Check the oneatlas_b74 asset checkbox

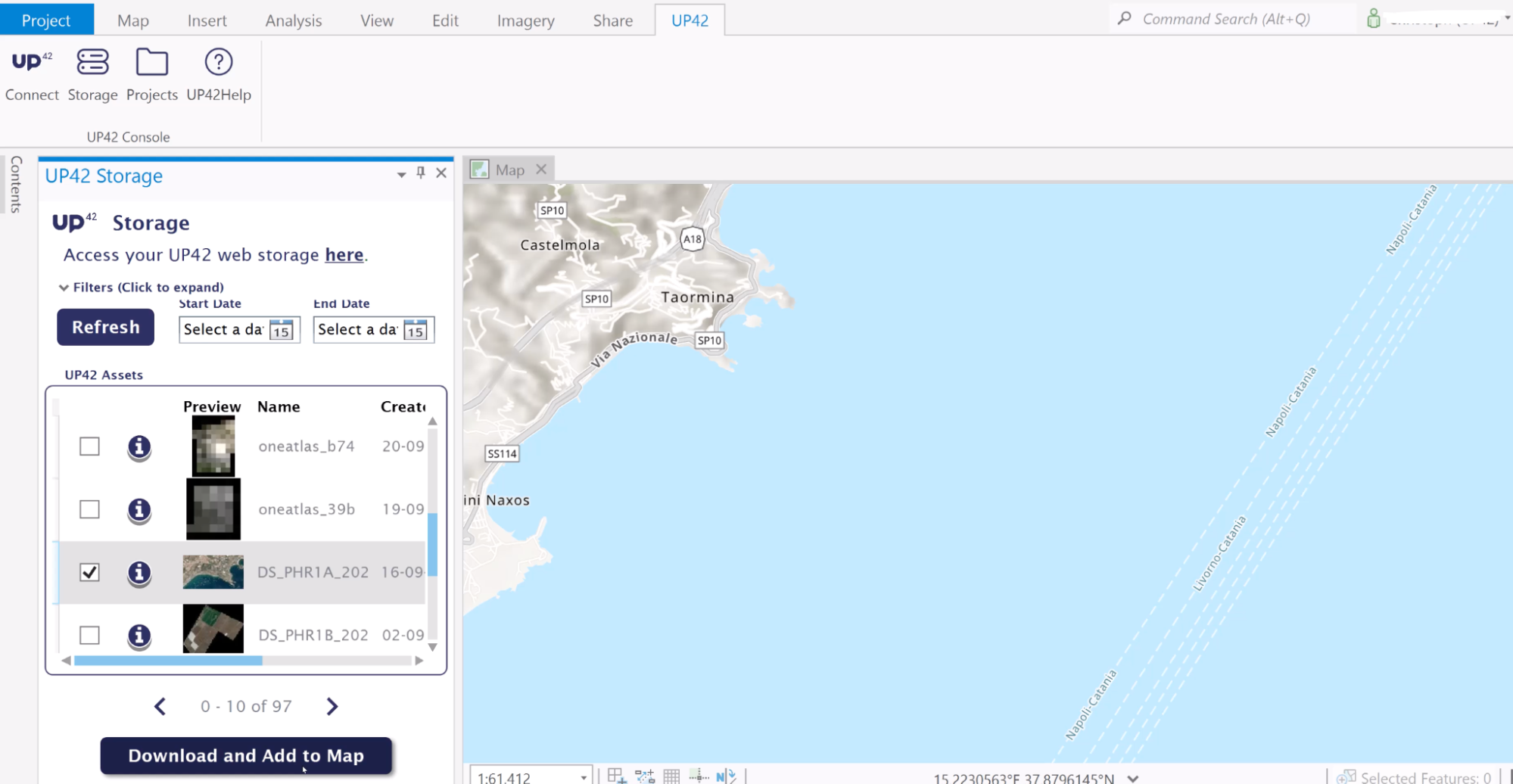tap(89, 446)
